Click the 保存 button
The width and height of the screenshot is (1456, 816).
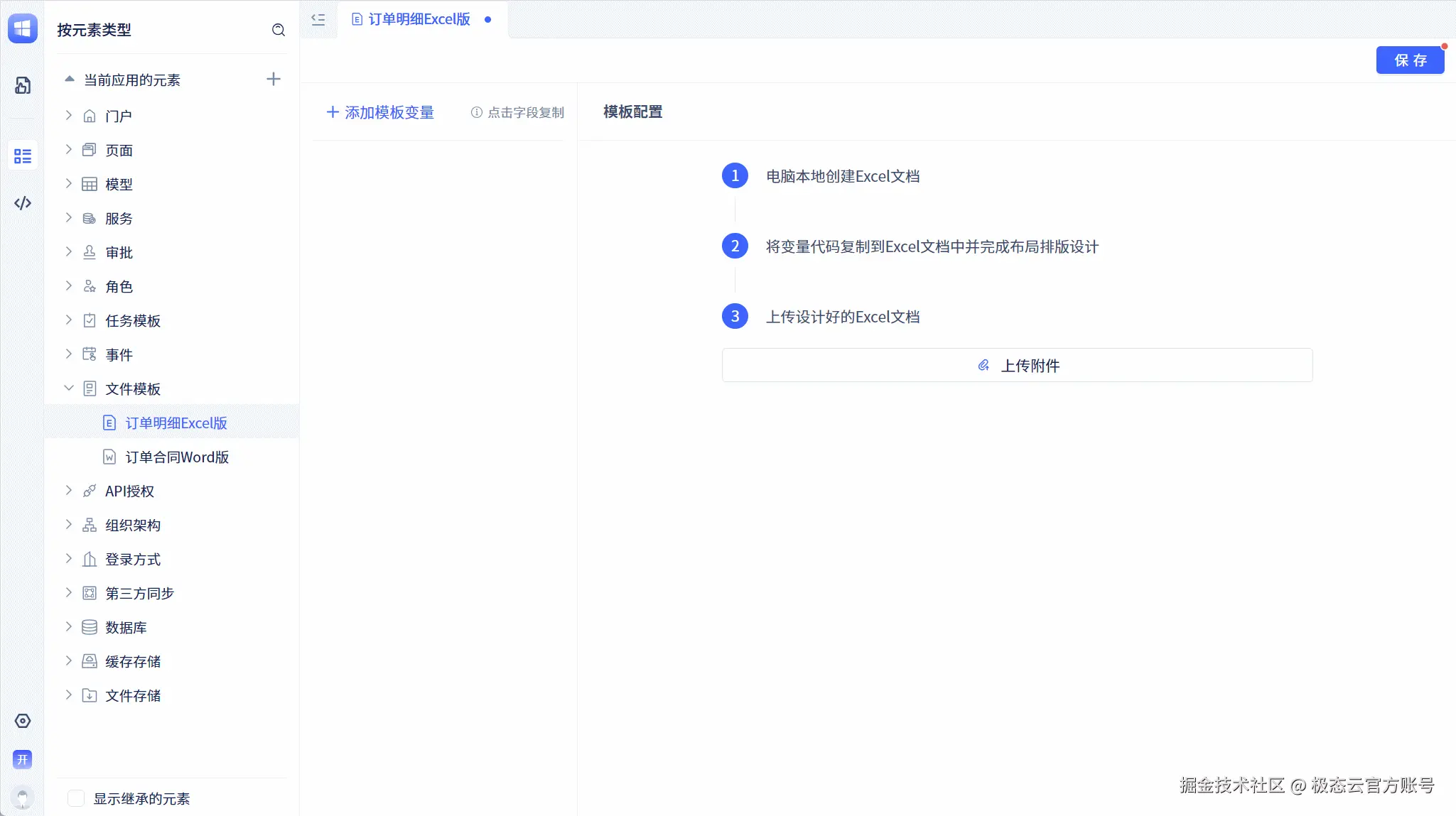(x=1410, y=60)
